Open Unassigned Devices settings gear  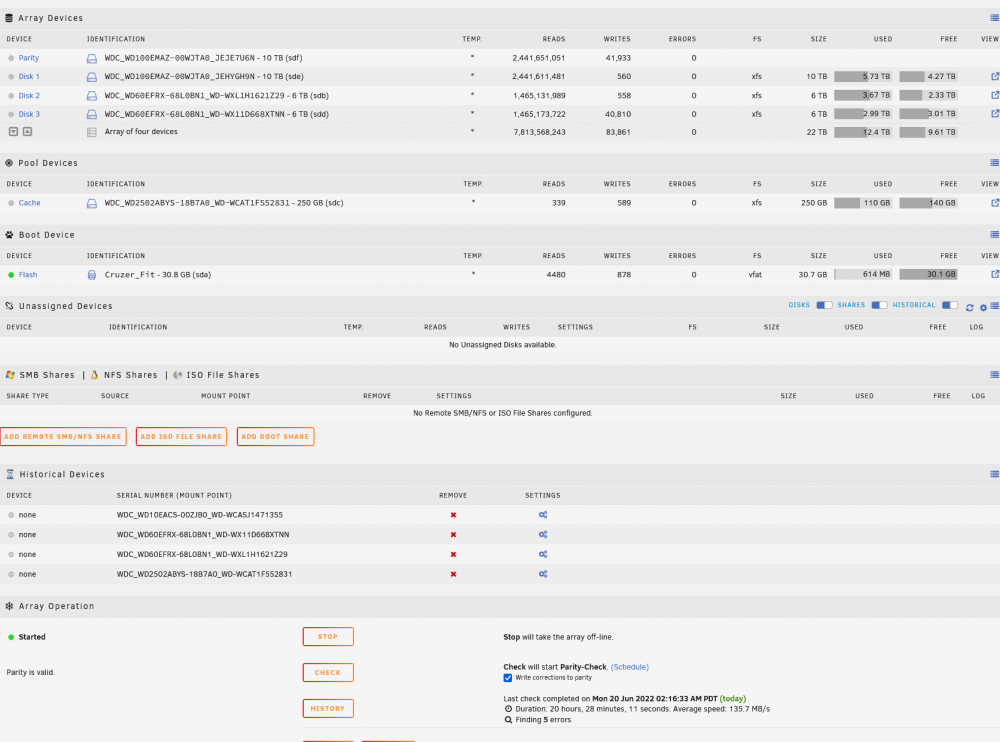[983, 308]
